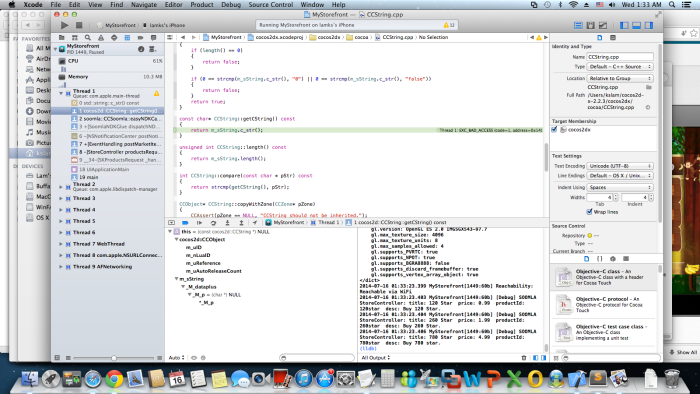Screen dimensions: 700x394
Task: Click the Step Over debugger icon
Action: pos(213,222)
